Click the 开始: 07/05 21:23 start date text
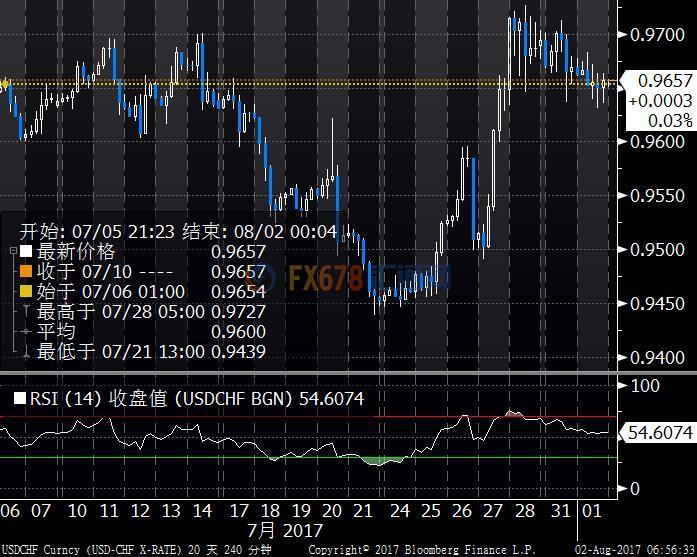Image resolution: width=697 pixels, height=557 pixels. coord(98,231)
